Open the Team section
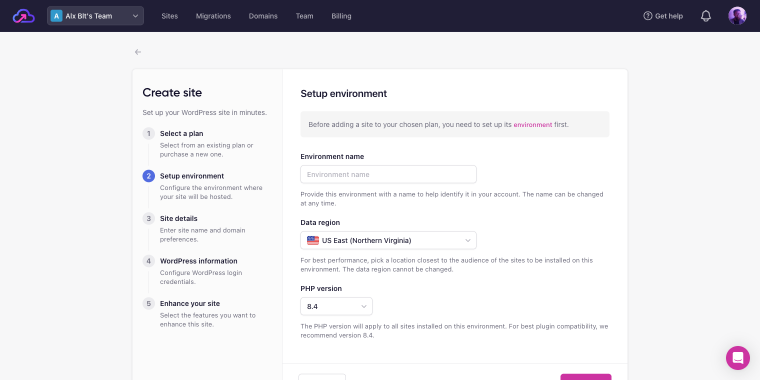 coord(304,16)
